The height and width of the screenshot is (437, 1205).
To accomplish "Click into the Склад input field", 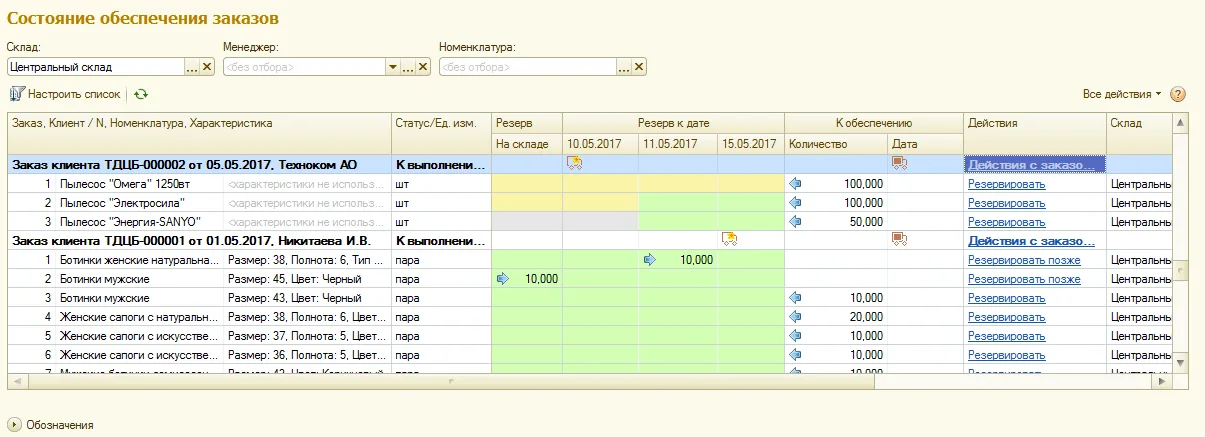I will [95, 67].
